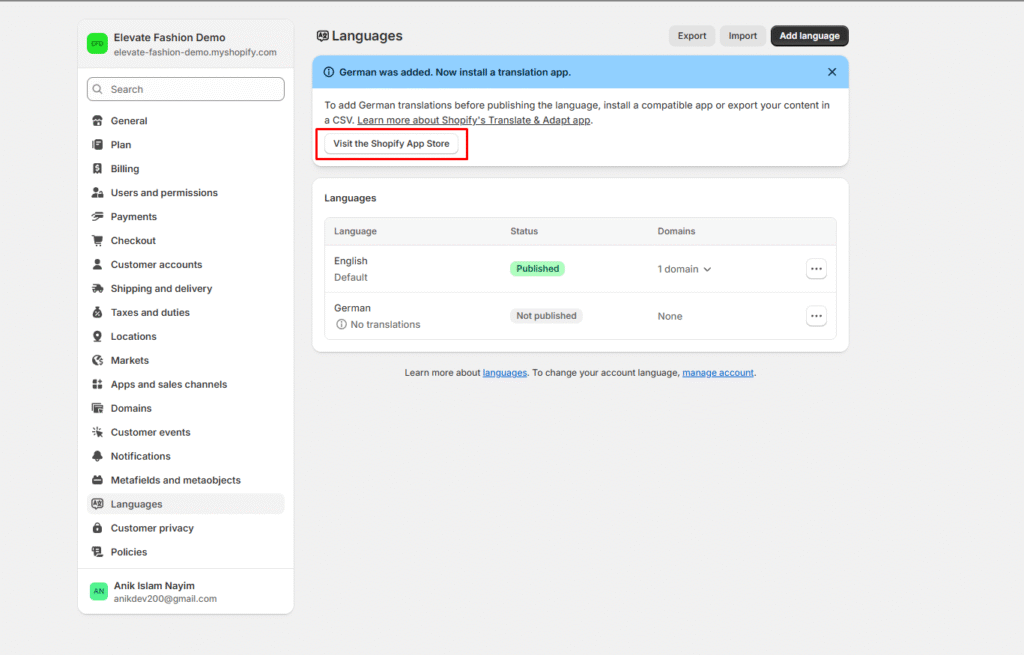
Task: Click the Not published status badge
Action: (x=546, y=315)
